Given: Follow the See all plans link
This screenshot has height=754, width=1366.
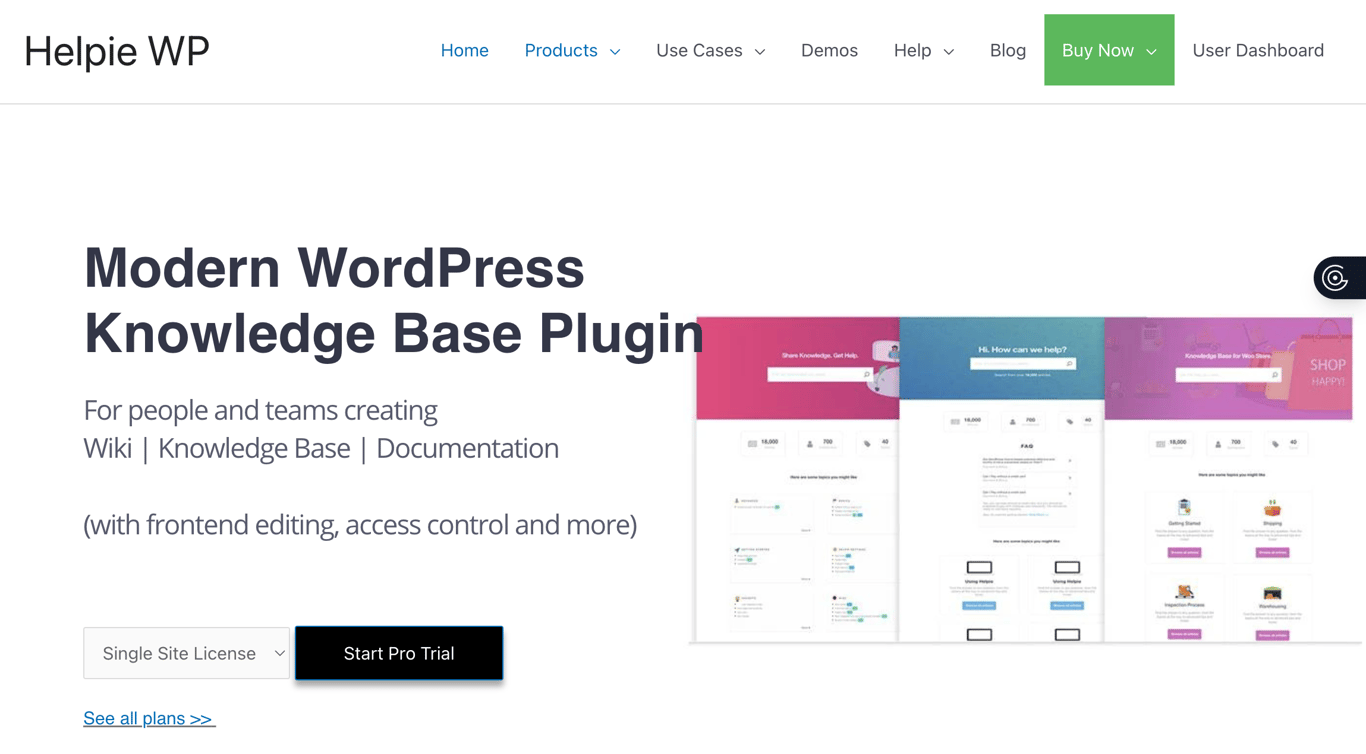Looking at the screenshot, I should [x=149, y=718].
